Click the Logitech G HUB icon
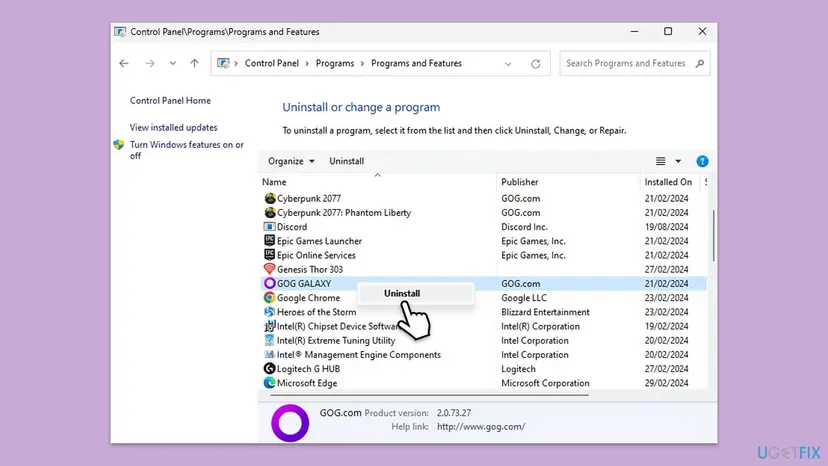 point(269,369)
